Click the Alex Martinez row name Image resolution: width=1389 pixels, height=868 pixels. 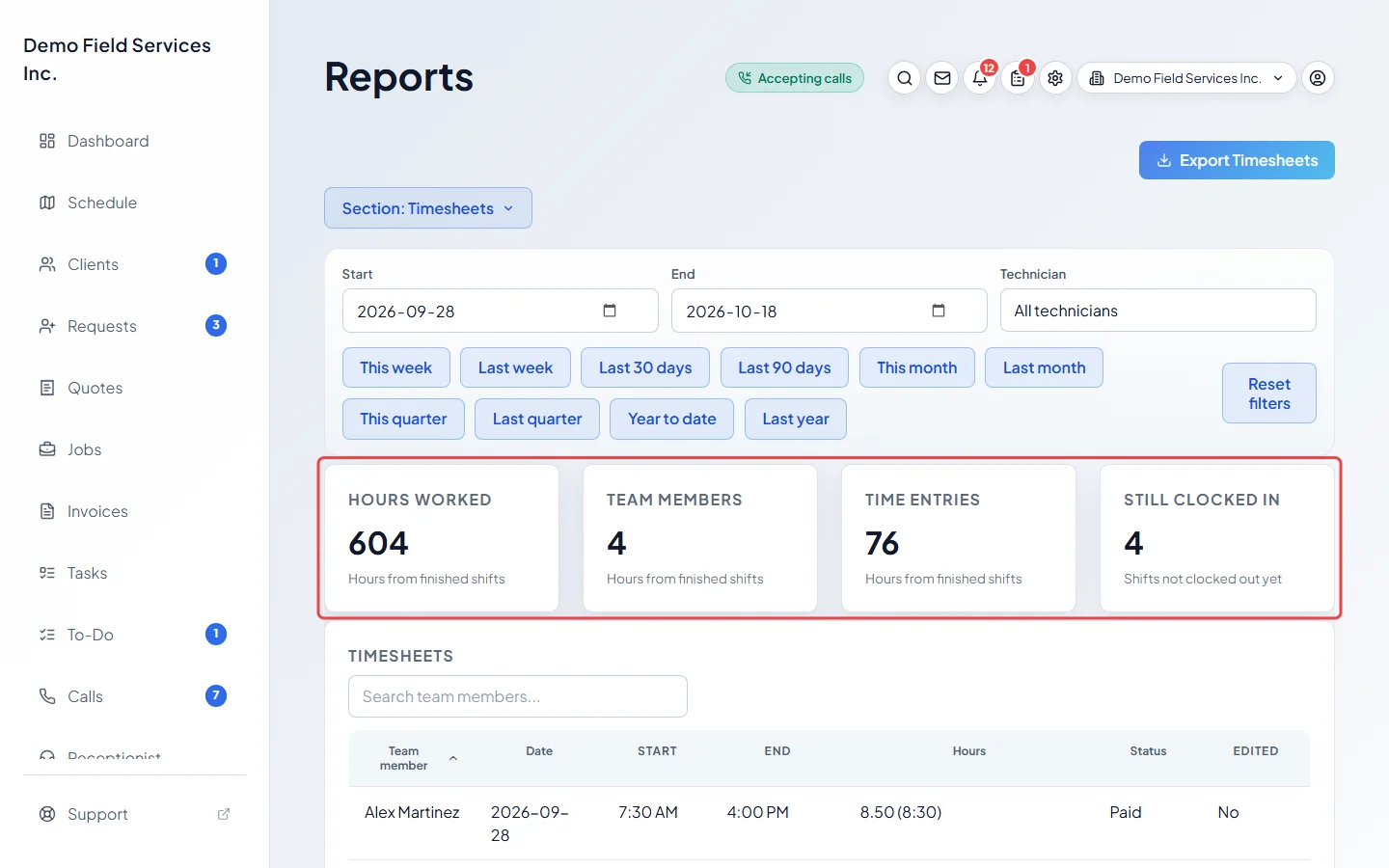click(x=412, y=812)
